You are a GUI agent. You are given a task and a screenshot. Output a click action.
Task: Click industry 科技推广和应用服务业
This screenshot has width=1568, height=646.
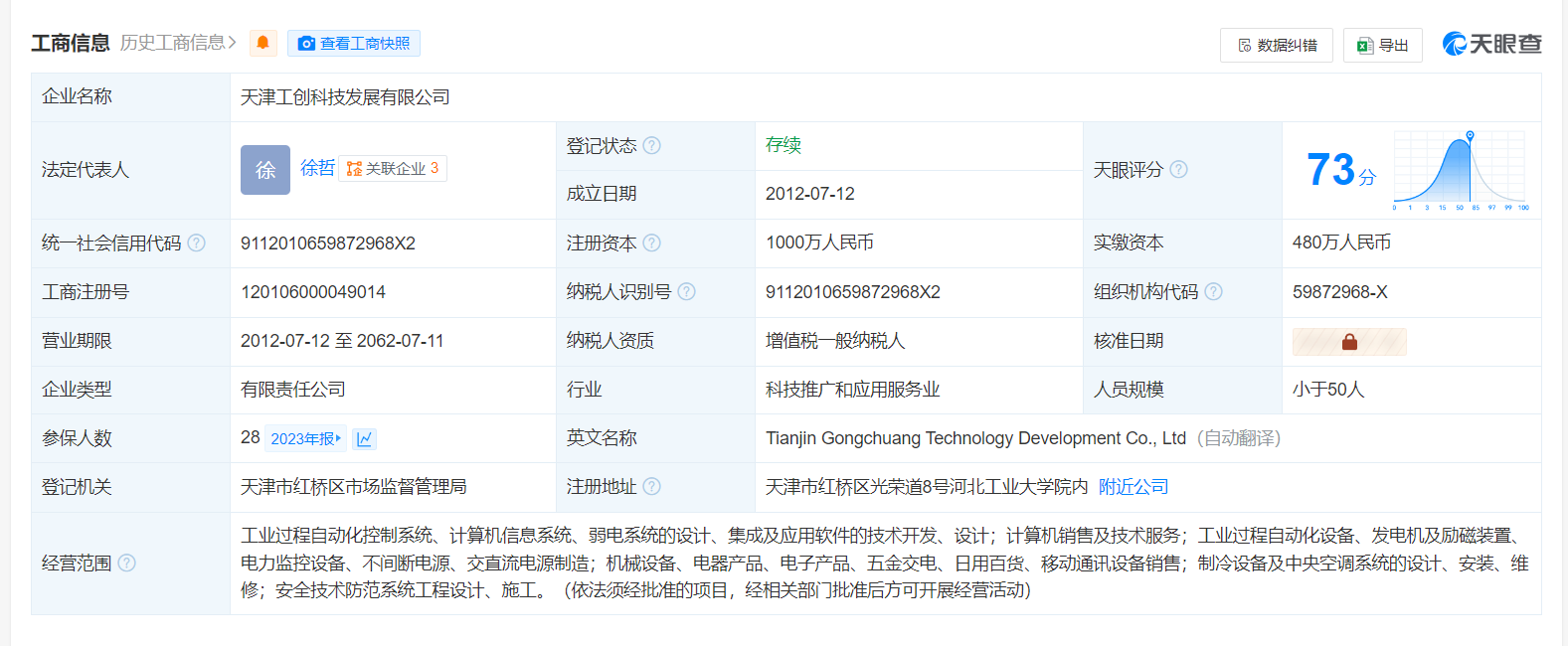coord(853,390)
